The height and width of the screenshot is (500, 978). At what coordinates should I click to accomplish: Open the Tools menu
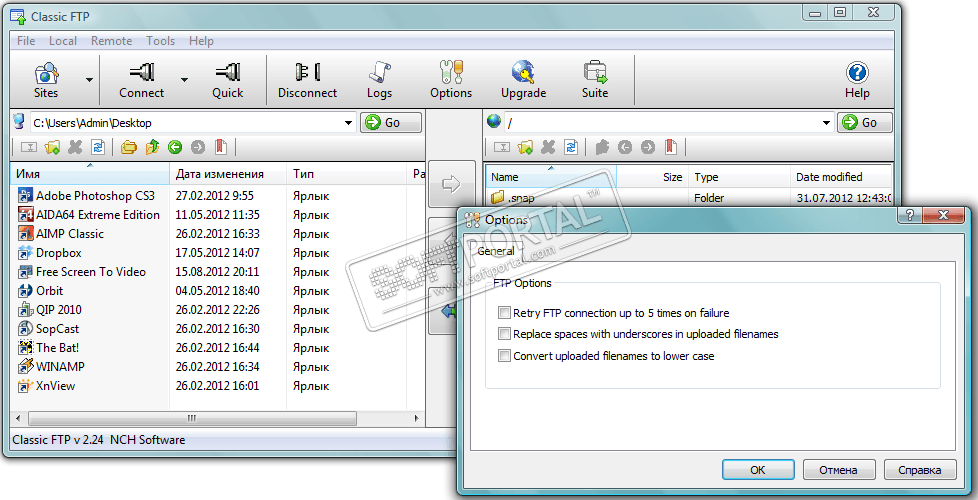pyautogui.click(x=160, y=41)
